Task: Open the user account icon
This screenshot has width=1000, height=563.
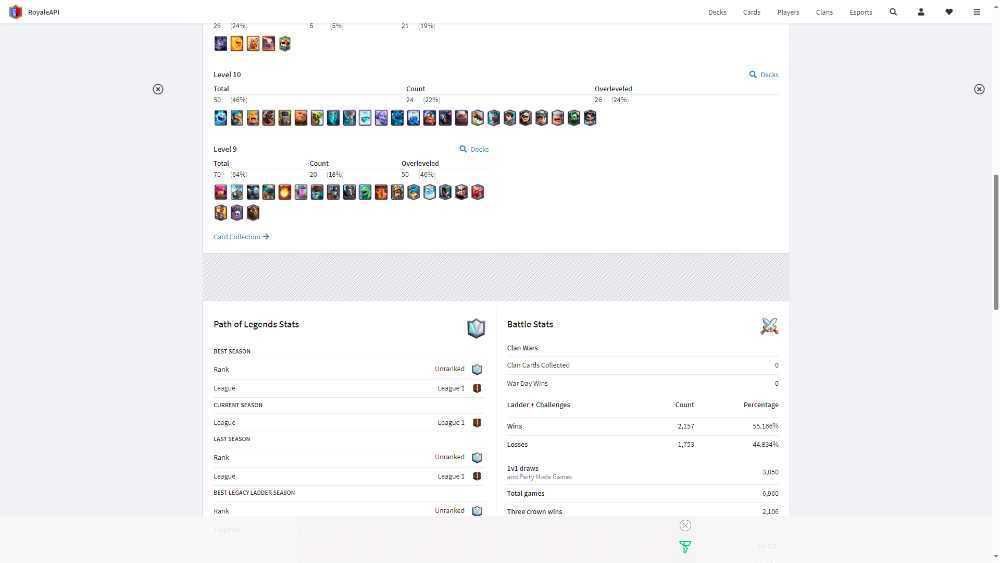Action: (921, 12)
